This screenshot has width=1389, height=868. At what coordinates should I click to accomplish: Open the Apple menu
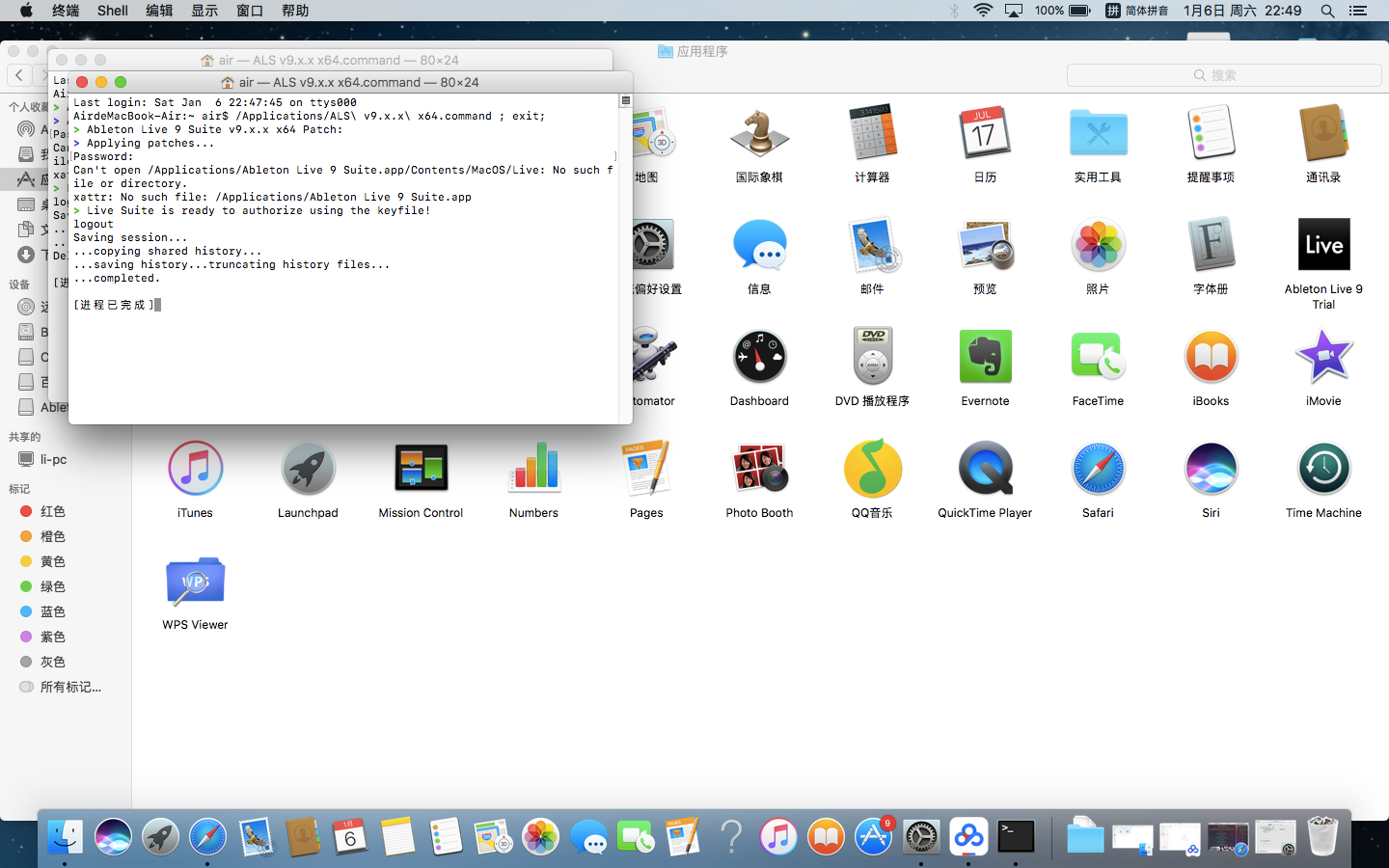26,11
